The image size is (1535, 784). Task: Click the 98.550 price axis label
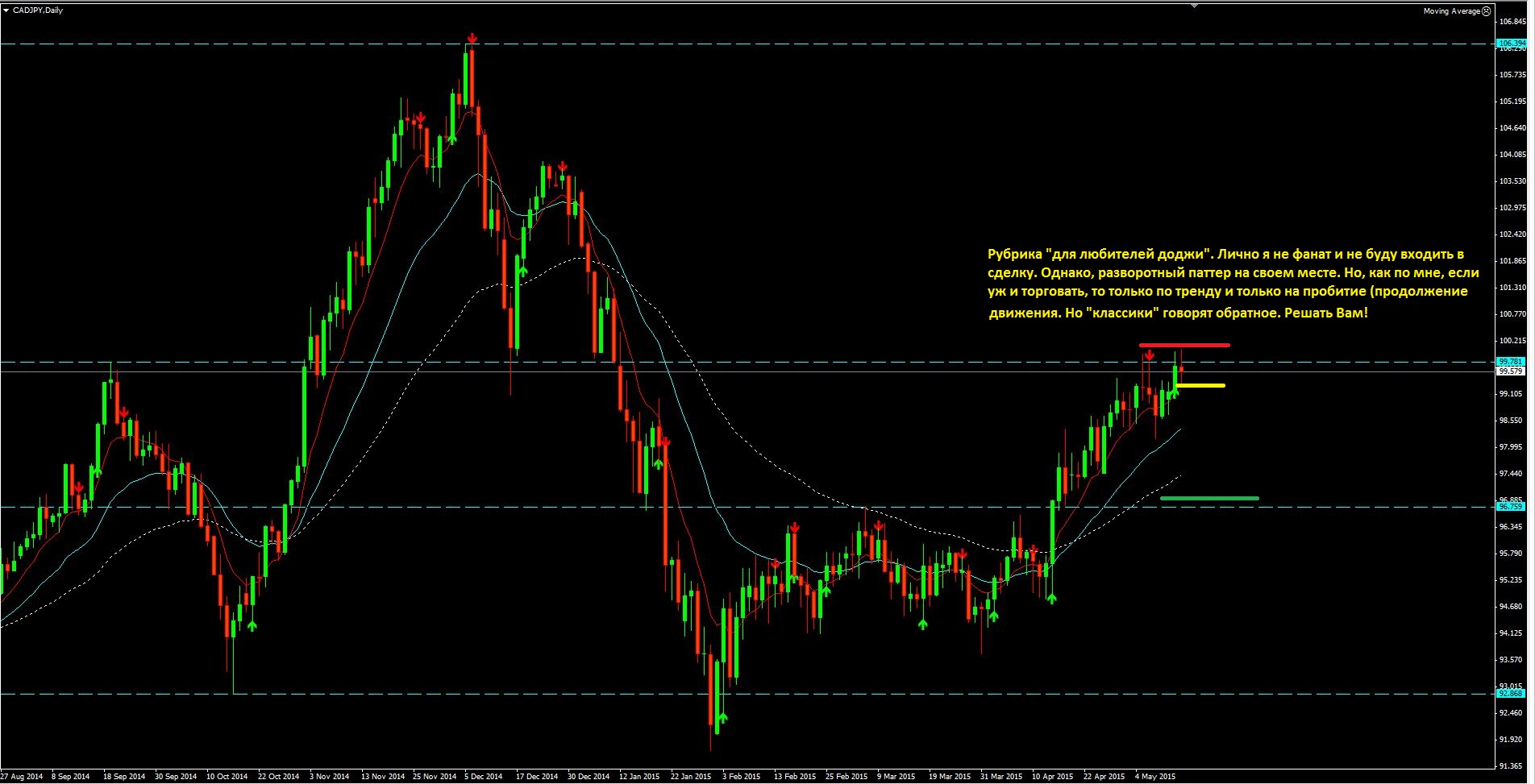pos(1512,421)
